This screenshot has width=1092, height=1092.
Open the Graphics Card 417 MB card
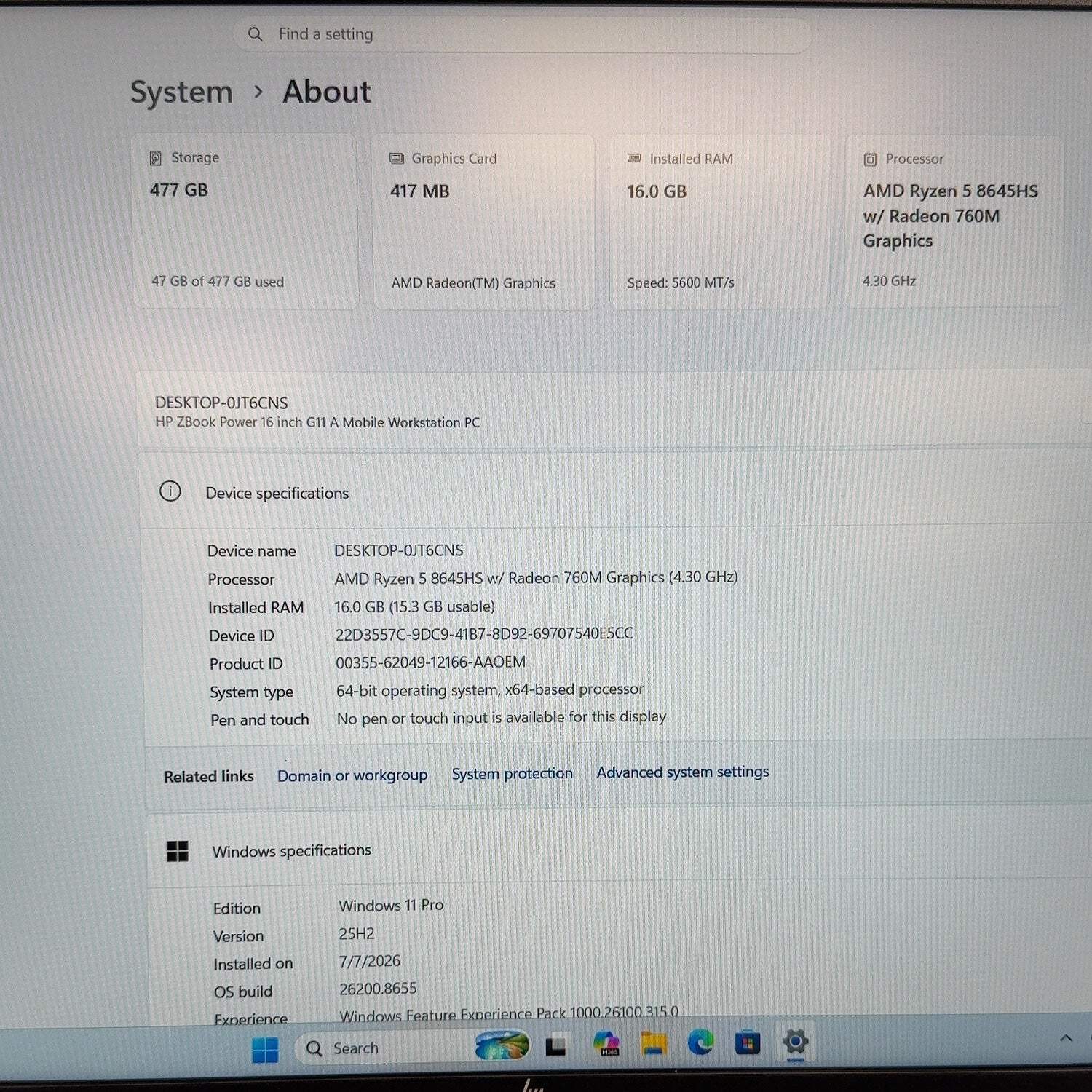click(x=484, y=222)
